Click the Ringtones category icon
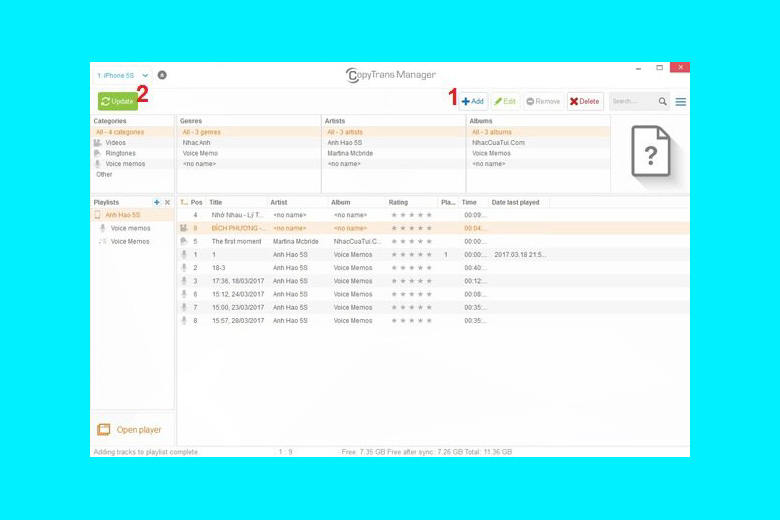The image size is (780, 520). [98, 153]
